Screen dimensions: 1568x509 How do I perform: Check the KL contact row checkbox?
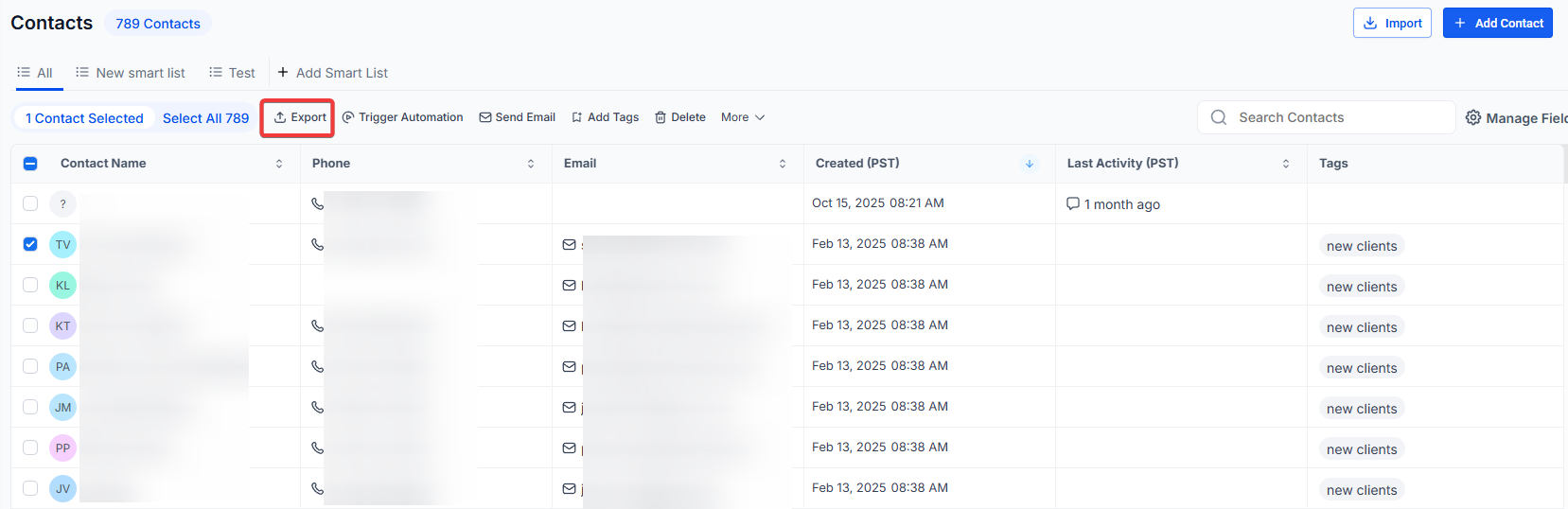point(30,285)
